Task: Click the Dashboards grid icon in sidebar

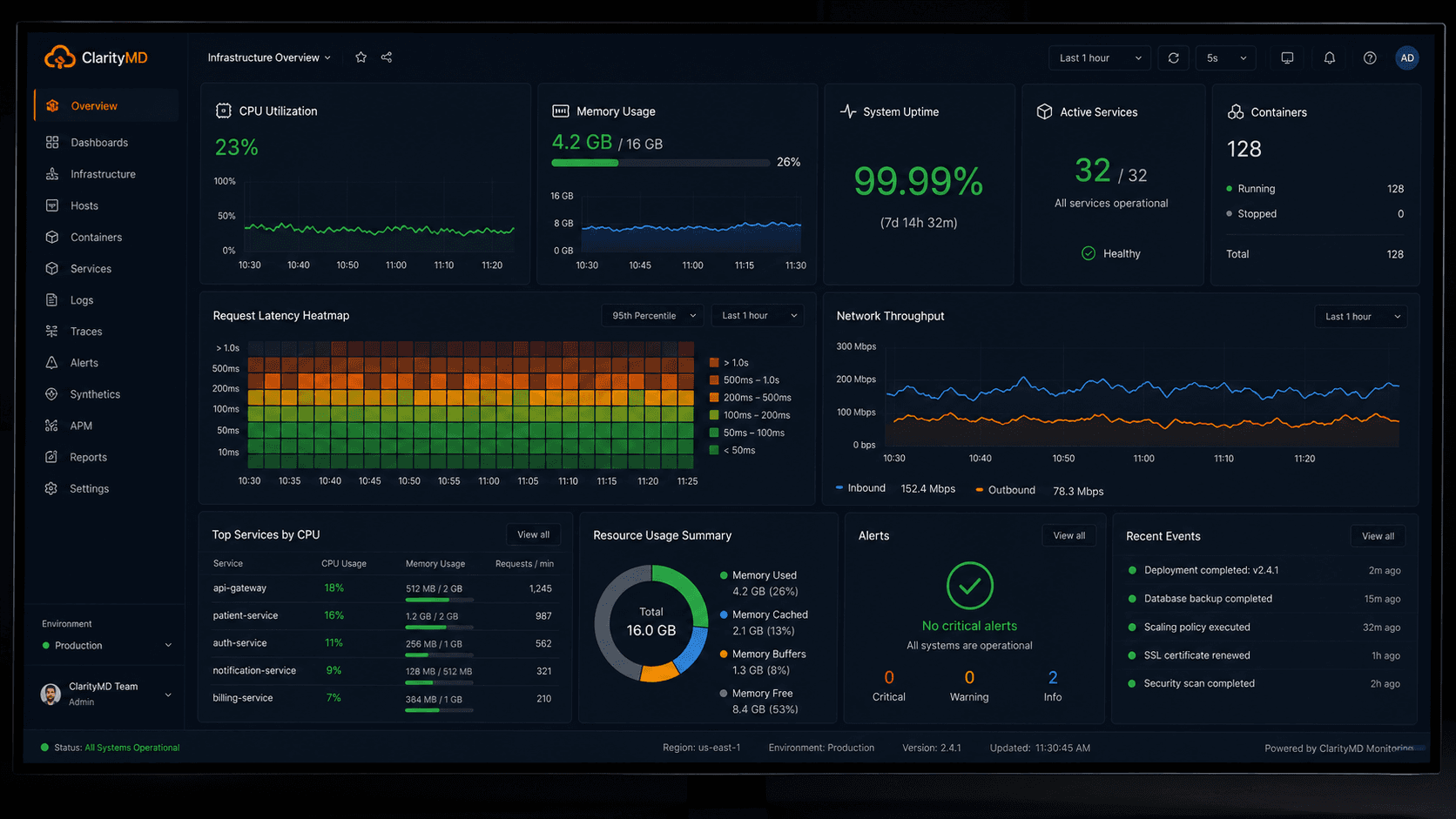Action: (x=52, y=142)
